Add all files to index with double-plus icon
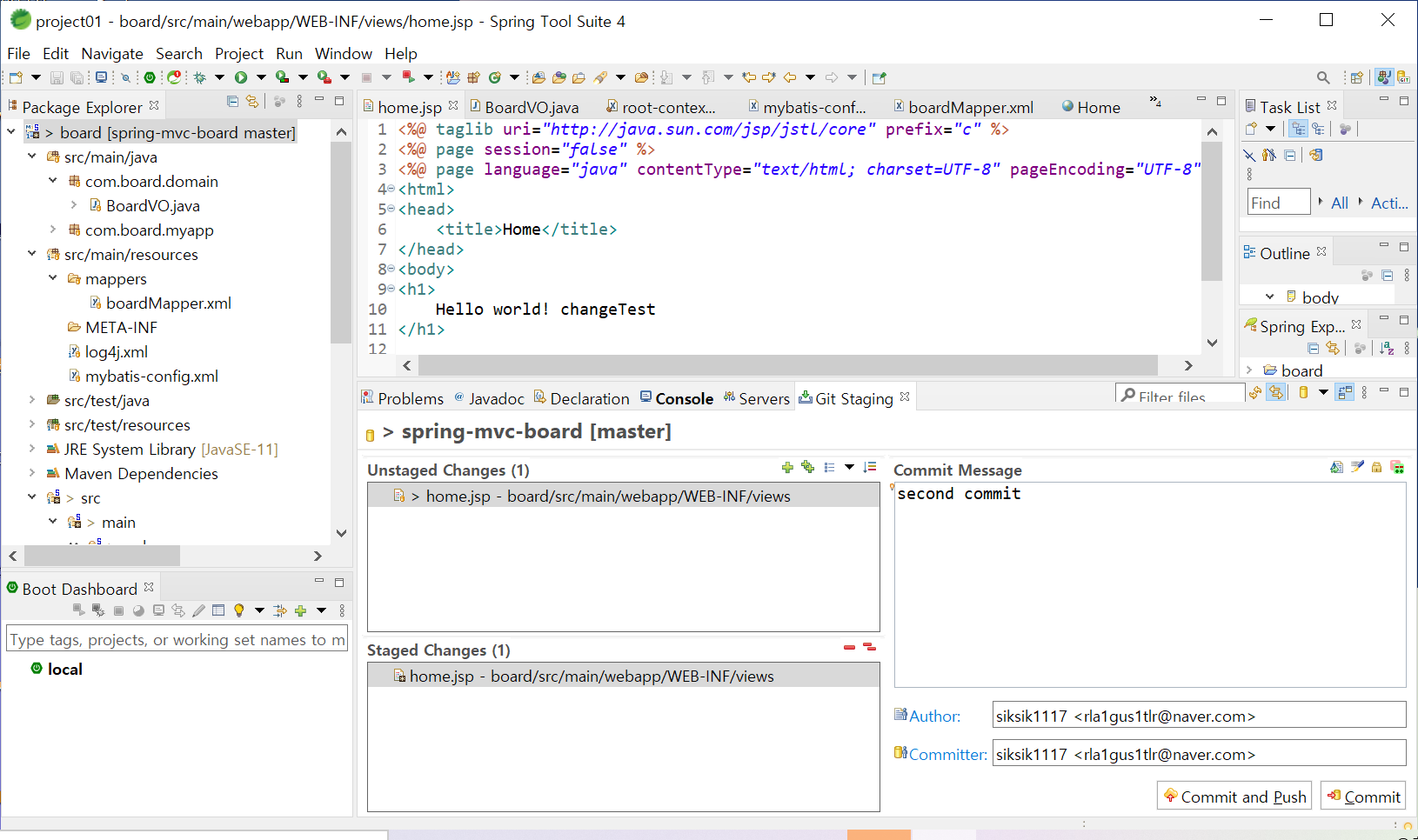This screenshot has width=1418, height=840. pyautogui.click(x=808, y=468)
